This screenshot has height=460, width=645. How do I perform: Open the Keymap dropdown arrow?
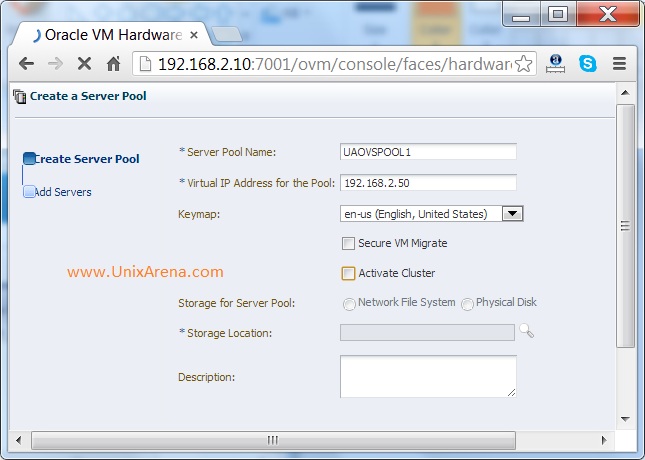click(512, 214)
